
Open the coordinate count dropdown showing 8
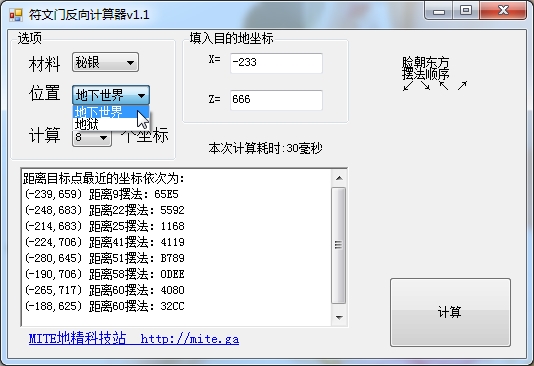[92, 138]
